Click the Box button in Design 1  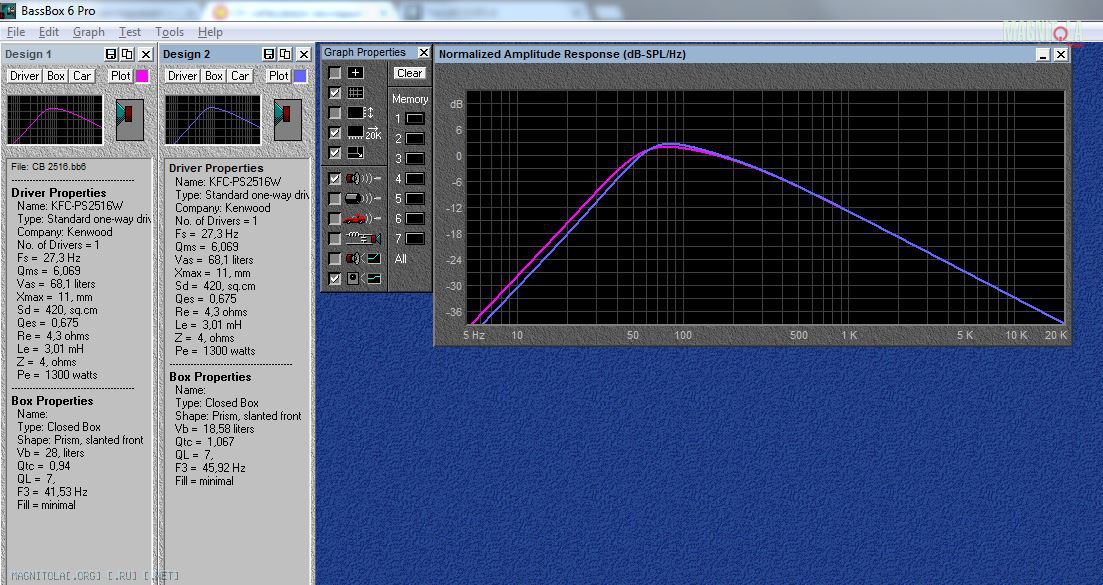(56, 76)
